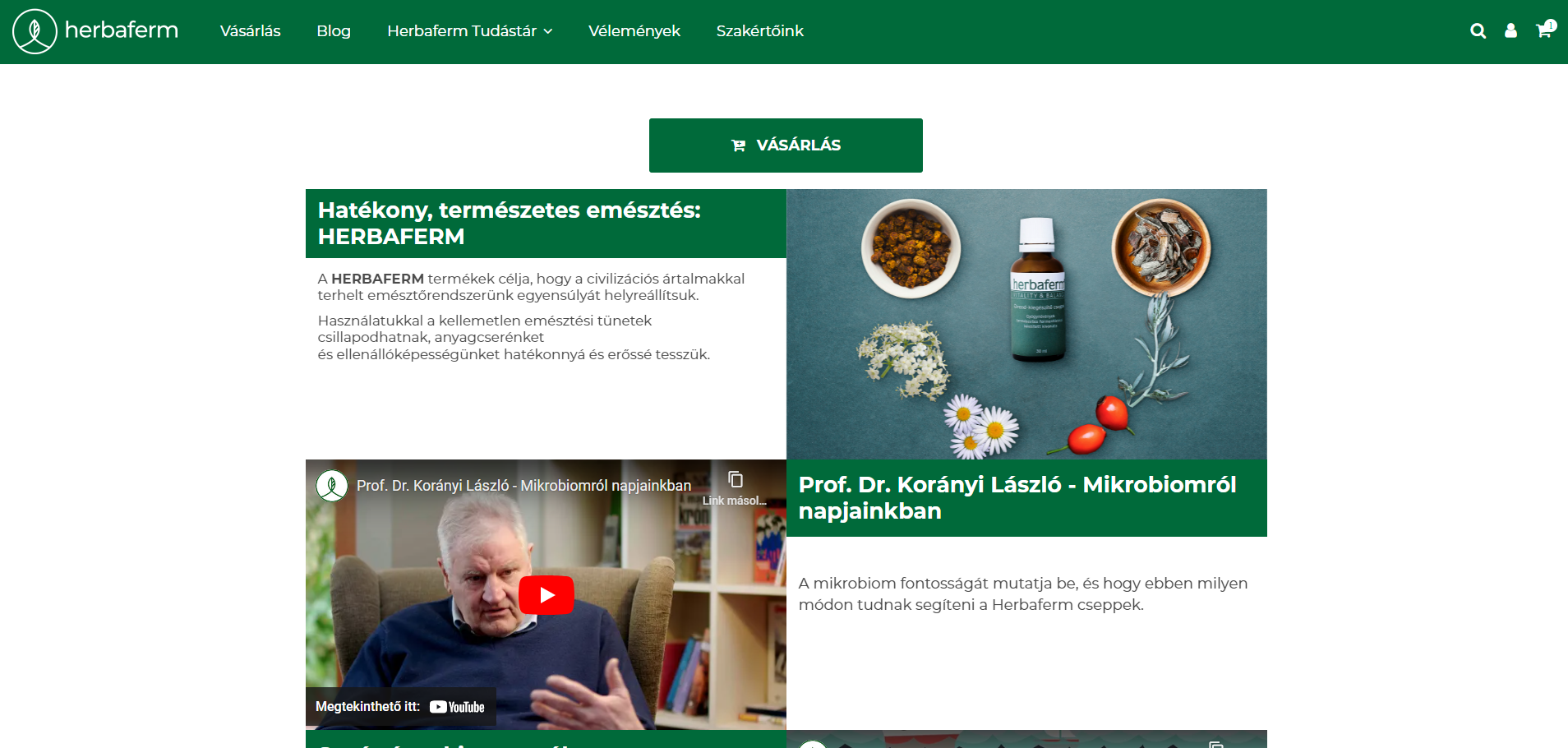This screenshot has height=748, width=1568.
Task: Open video title link Mikrobiomról napjainkban
Action: click(x=523, y=486)
